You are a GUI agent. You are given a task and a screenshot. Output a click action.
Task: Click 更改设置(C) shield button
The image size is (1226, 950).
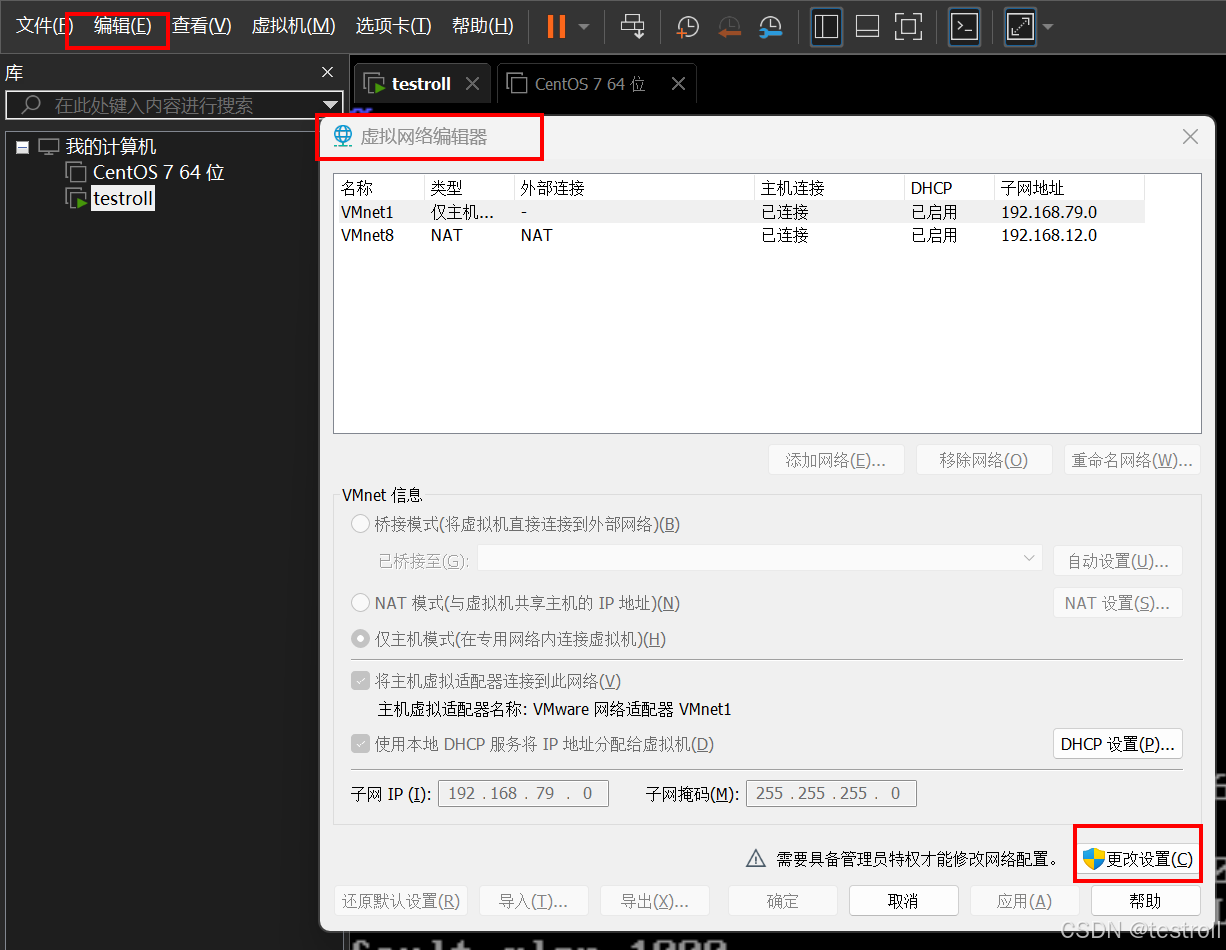point(1138,859)
